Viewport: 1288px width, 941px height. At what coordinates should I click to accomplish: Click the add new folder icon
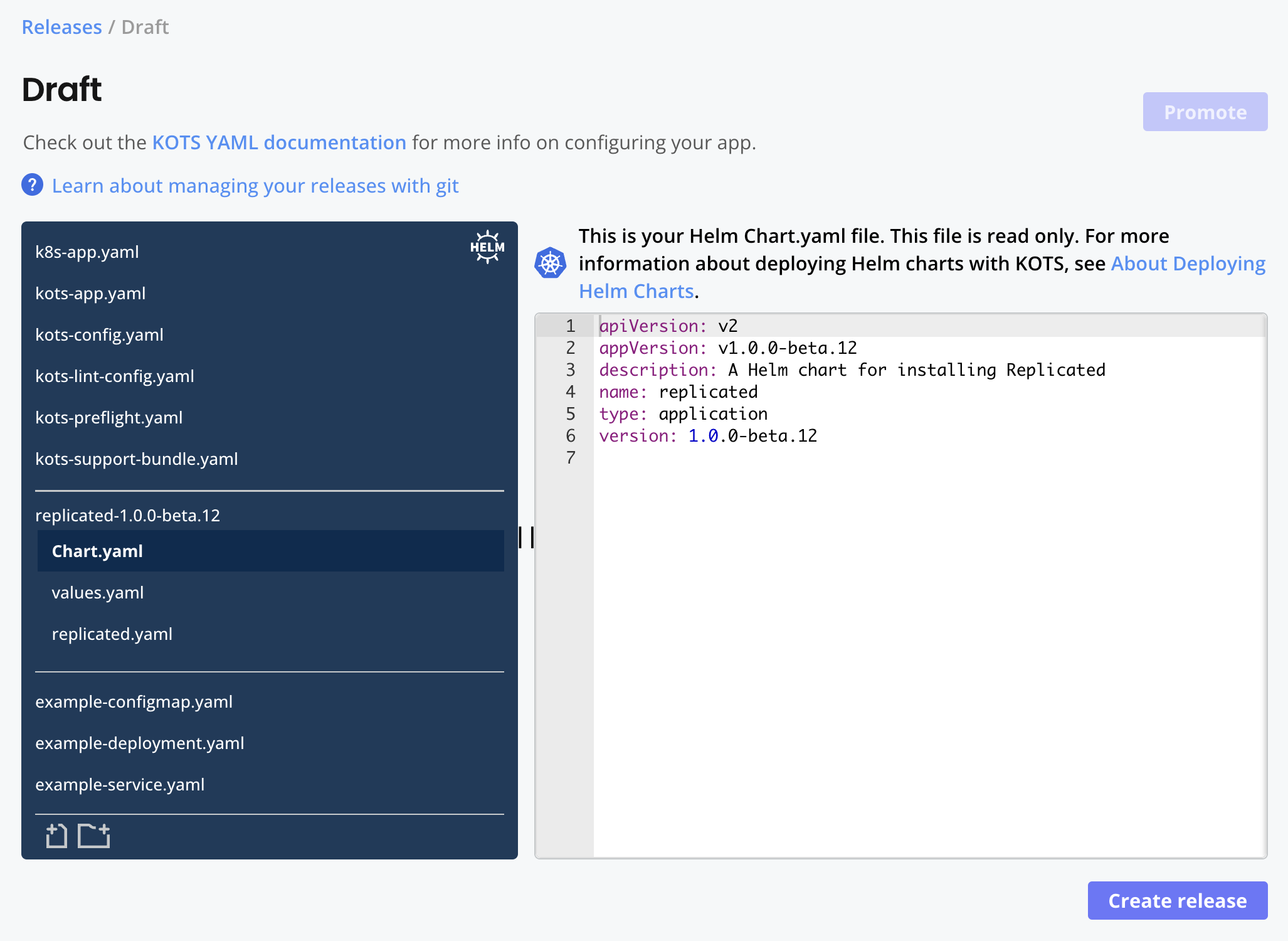pyautogui.click(x=94, y=836)
